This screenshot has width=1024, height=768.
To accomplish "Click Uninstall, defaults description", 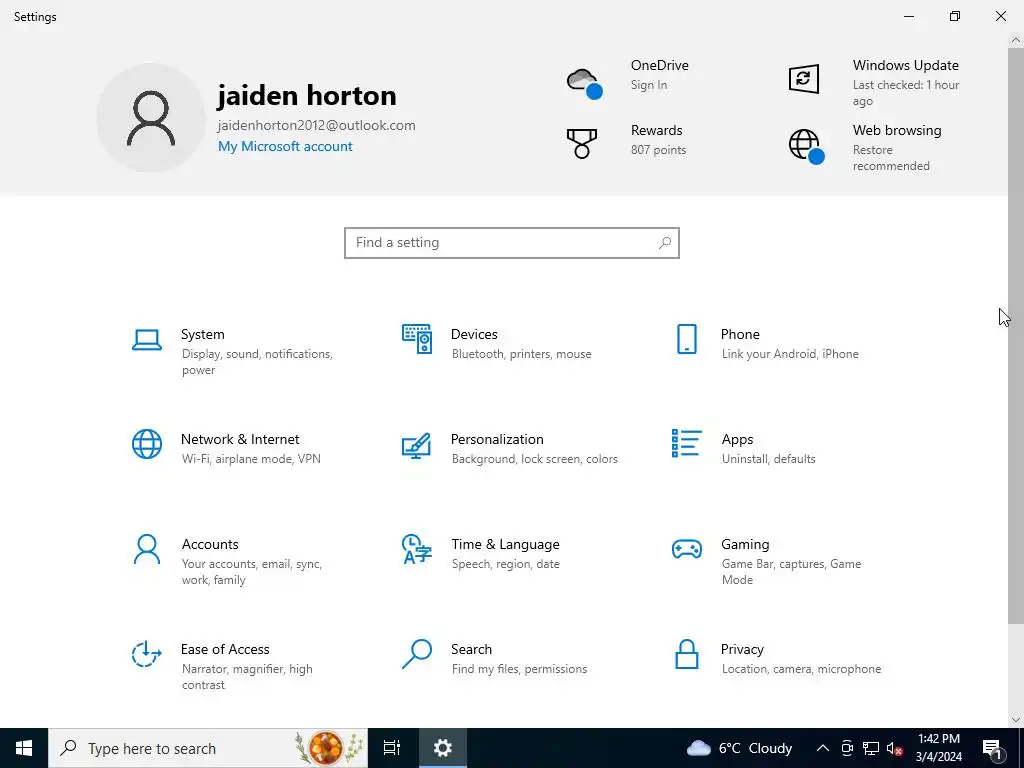I will tap(769, 459).
